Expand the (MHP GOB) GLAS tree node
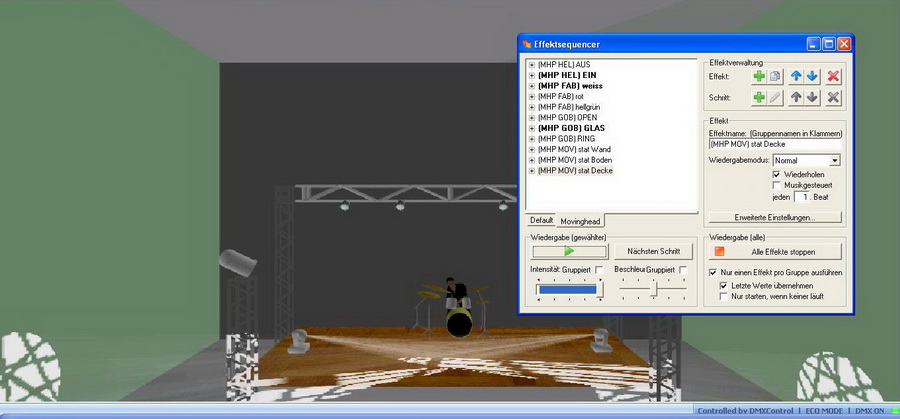The height and width of the screenshot is (419, 900). coord(531,128)
